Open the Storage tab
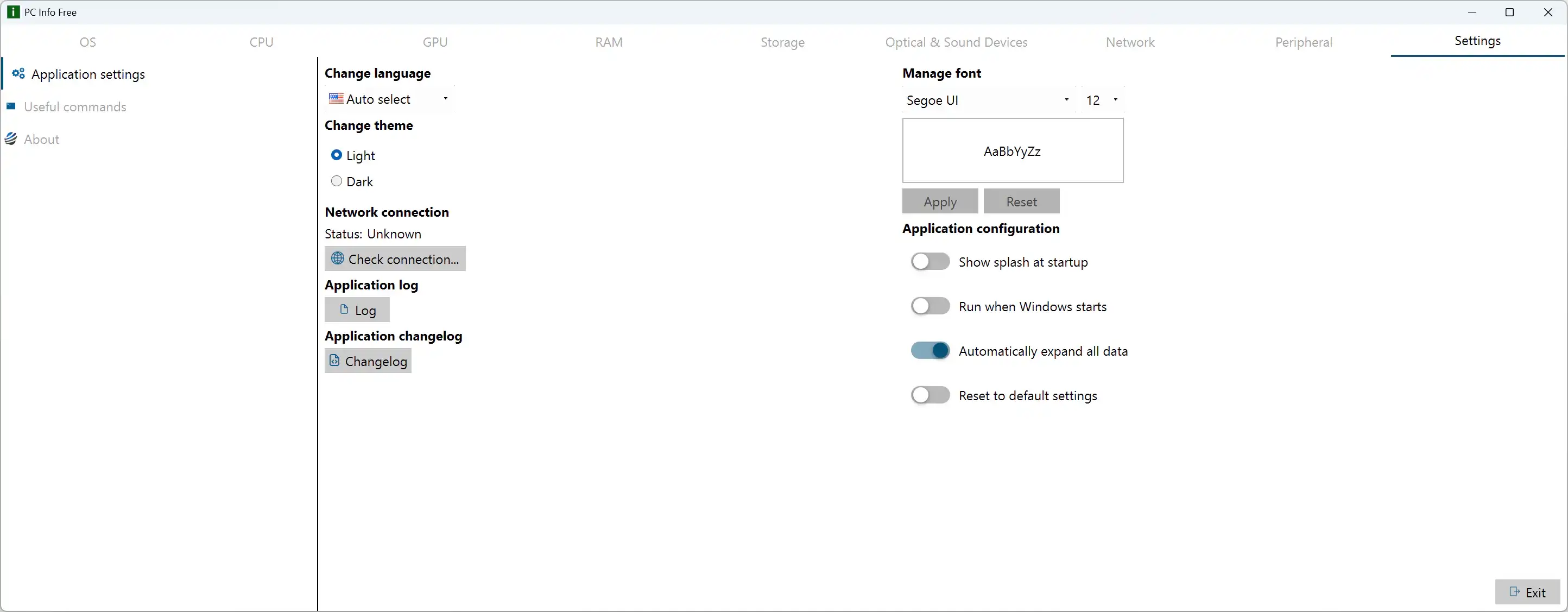This screenshot has height=612, width=1568. click(782, 42)
